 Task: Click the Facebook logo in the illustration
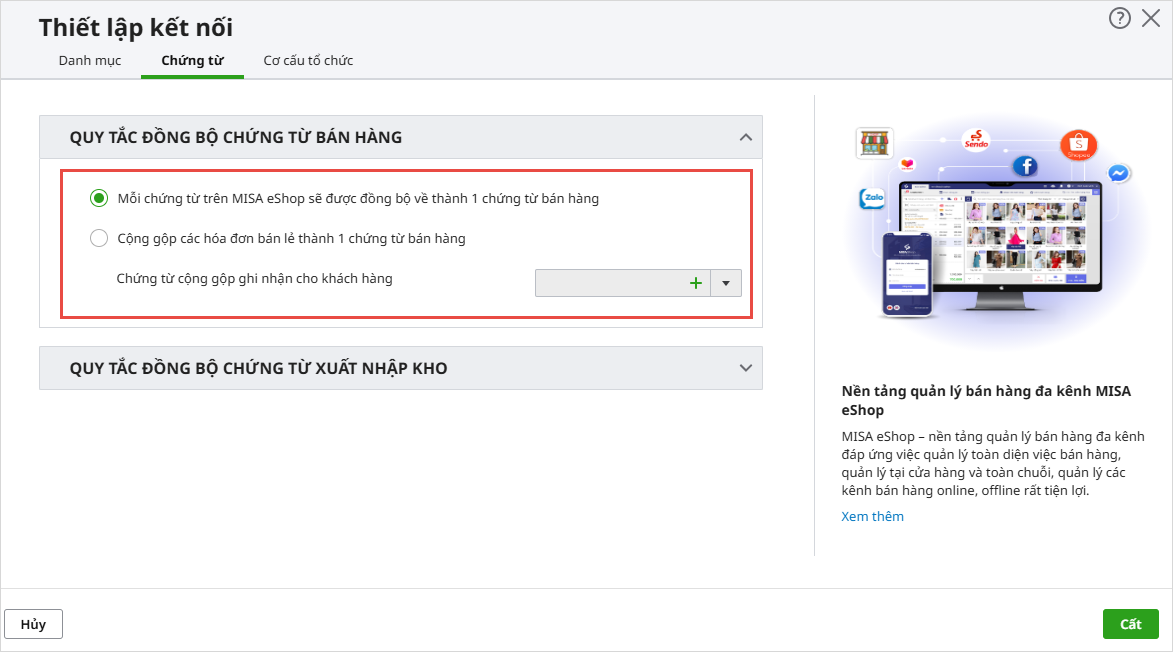pyautogui.click(x=1025, y=166)
